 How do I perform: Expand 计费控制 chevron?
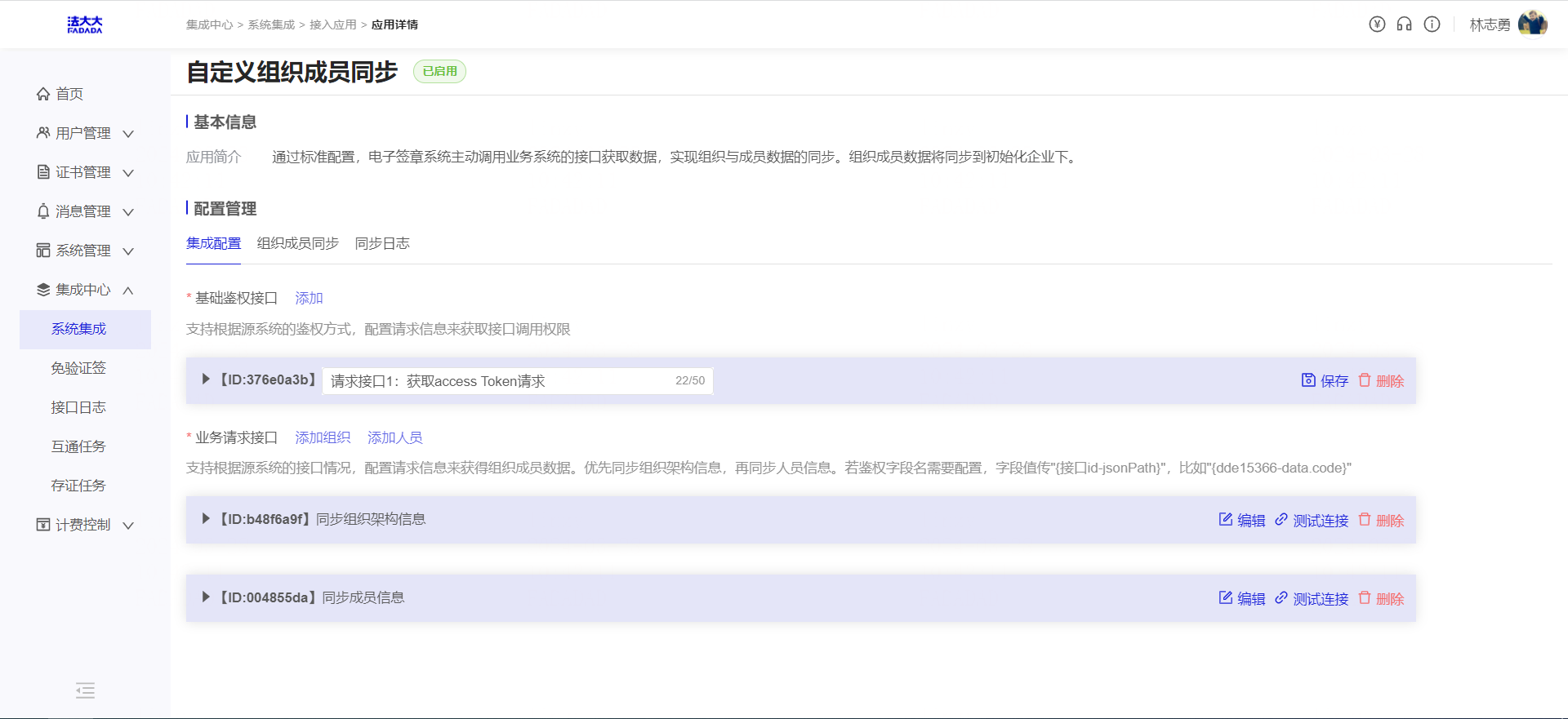pyautogui.click(x=128, y=526)
